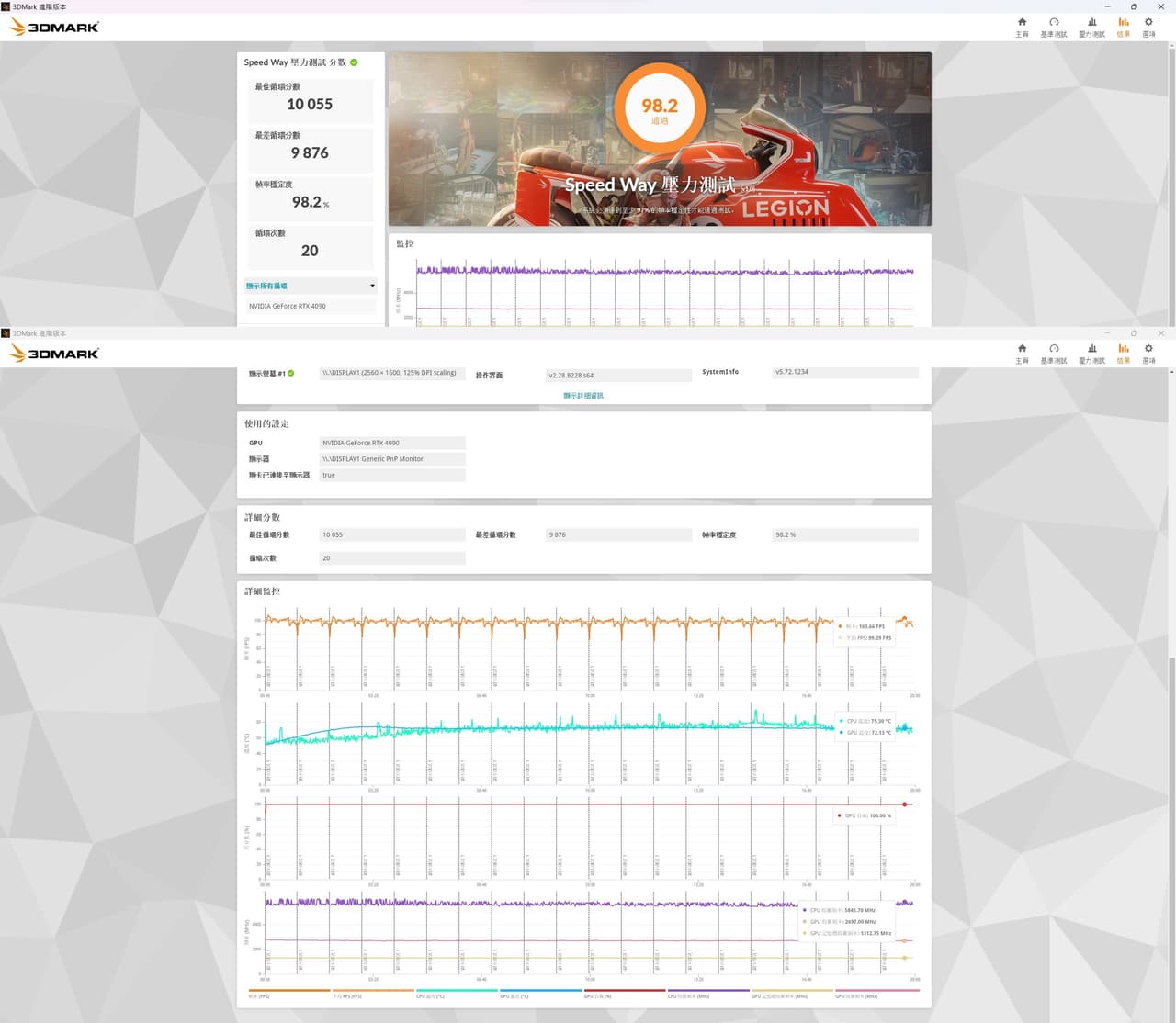
Task: Click 3DMARK logo in upper window header
Action: click(54, 27)
